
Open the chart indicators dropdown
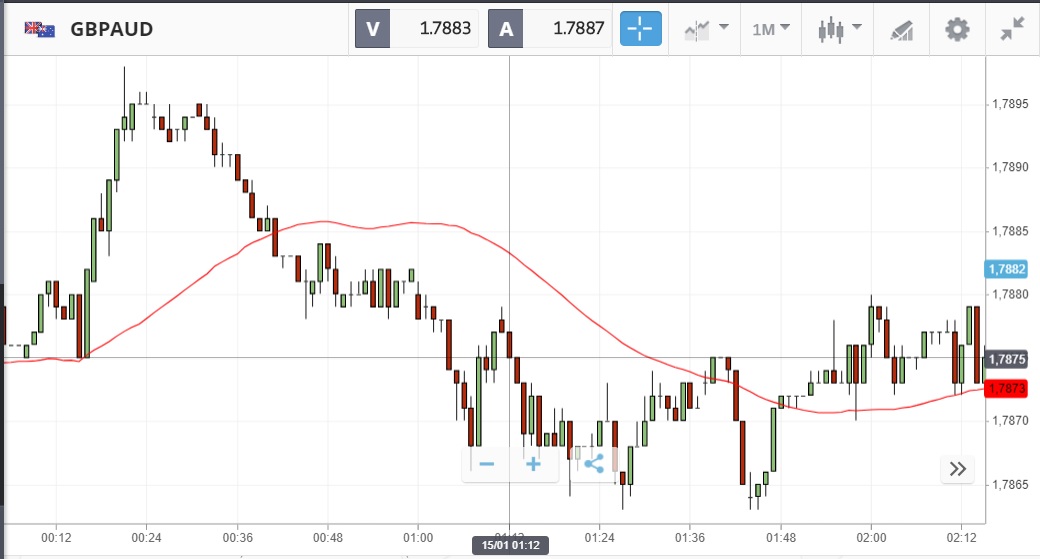706,29
